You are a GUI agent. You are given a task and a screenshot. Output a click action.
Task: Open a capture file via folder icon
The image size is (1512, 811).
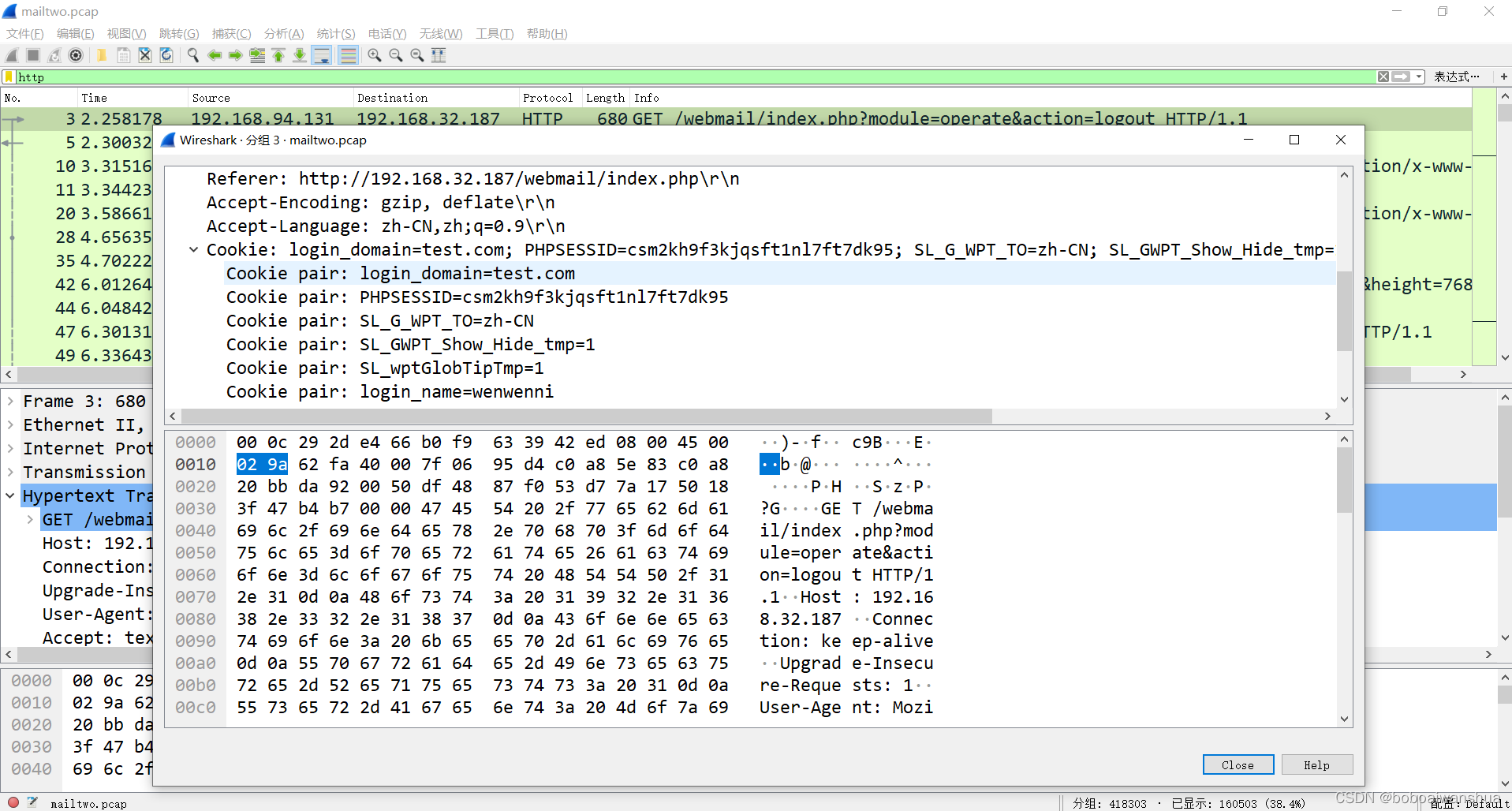pyautogui.click(x=102, y=55)
